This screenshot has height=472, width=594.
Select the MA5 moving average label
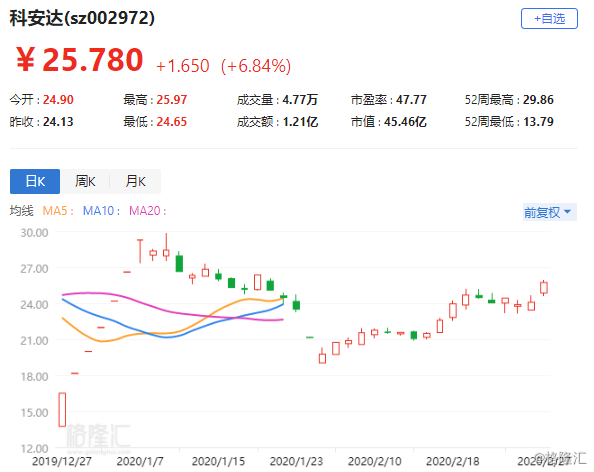pos(58,211)
